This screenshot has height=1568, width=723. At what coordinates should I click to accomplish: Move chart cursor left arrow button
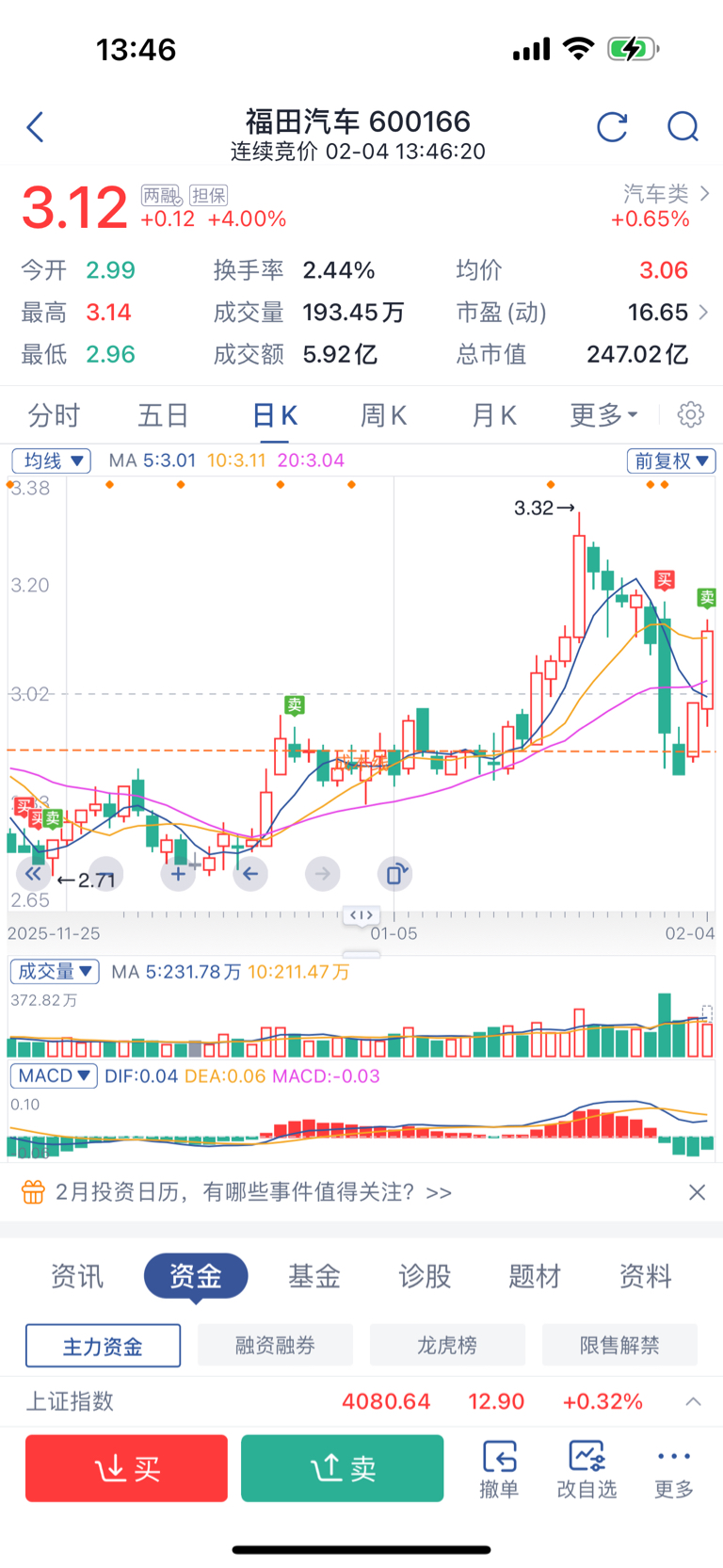pyautogui.click(x=250, y=874)
